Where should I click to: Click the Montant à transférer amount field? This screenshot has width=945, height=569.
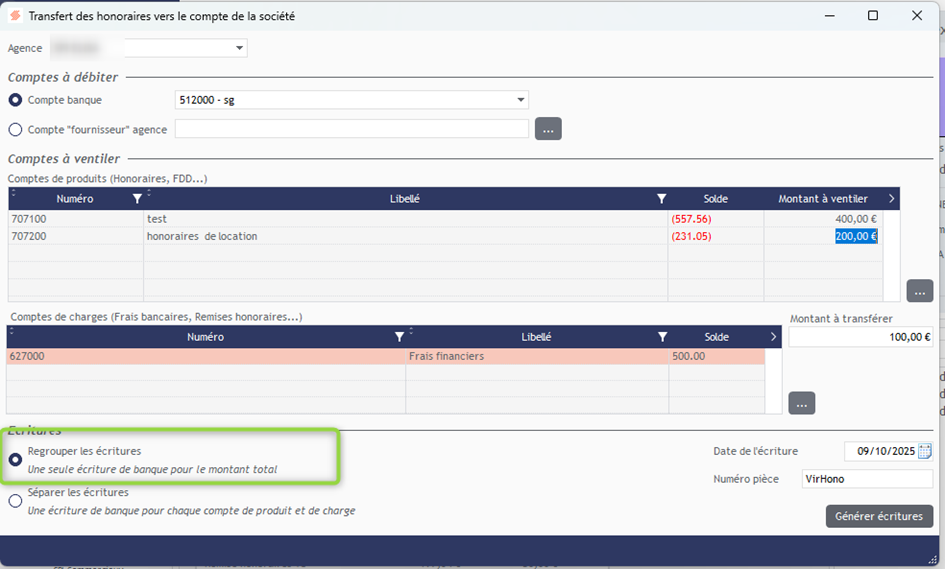(x=860, y=337)
